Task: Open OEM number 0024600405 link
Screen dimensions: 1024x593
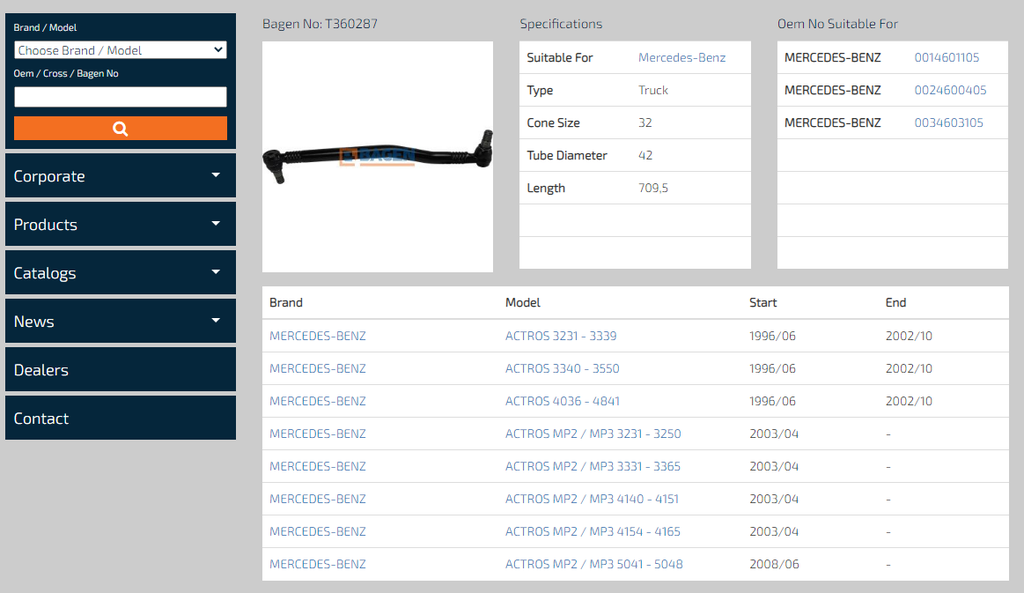Action: point(950,90)
